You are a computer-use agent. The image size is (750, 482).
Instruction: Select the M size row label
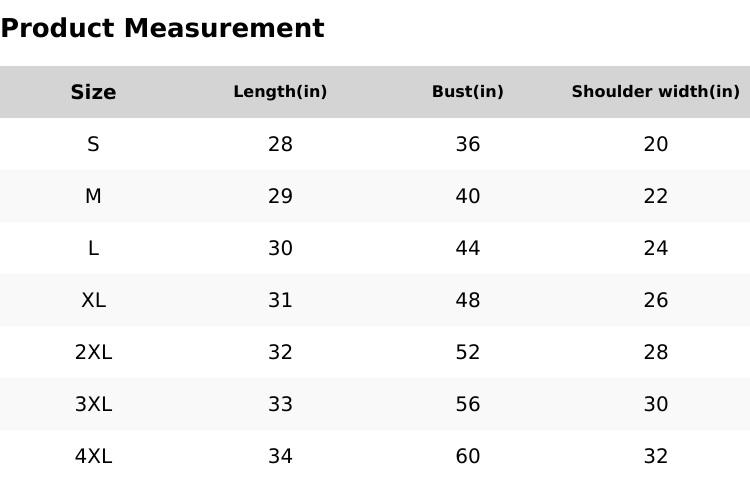click(x=93, y=196)
